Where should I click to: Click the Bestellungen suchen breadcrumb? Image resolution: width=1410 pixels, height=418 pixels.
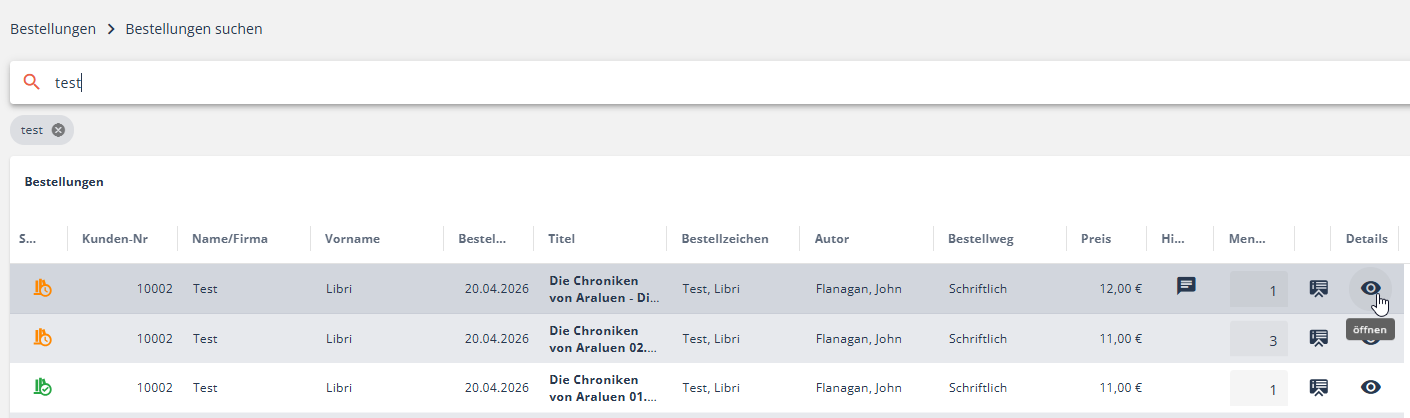click(x=194, y=29)
